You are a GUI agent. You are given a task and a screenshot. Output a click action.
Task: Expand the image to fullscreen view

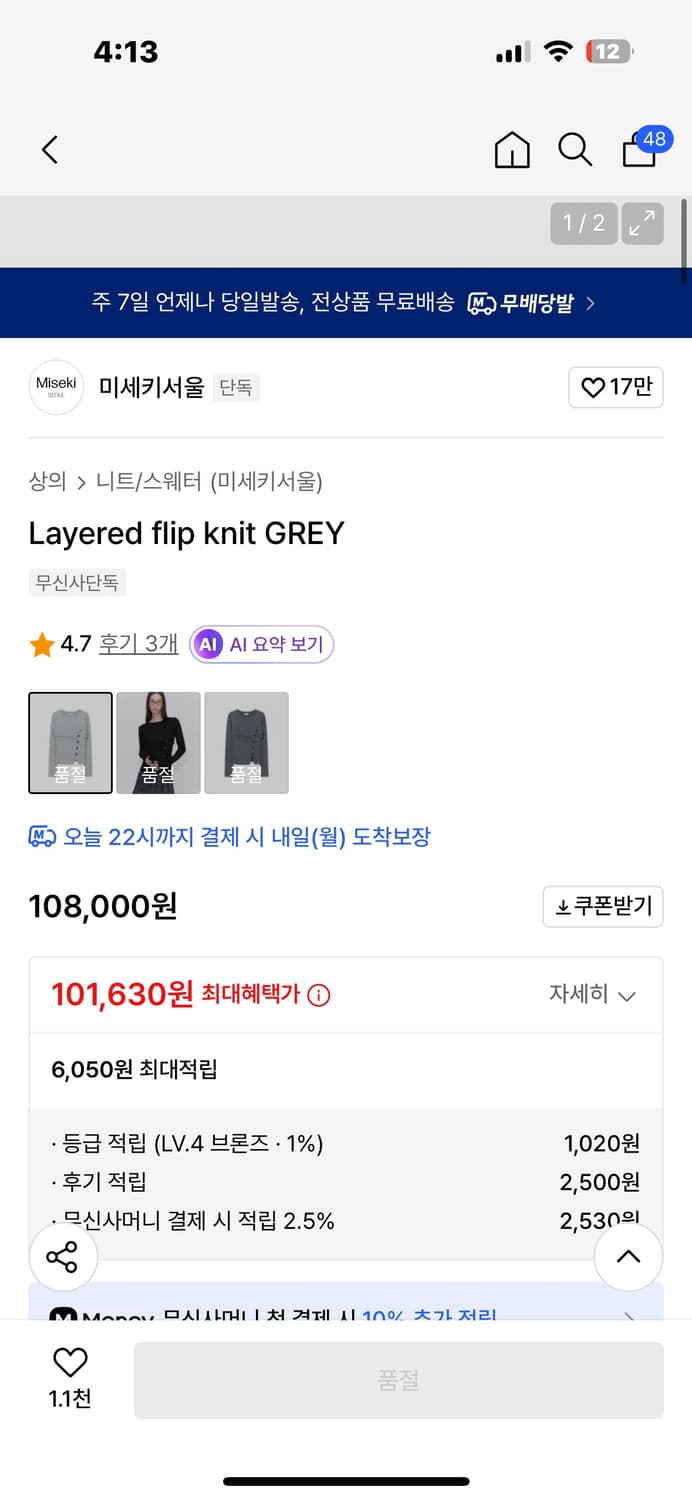(x=641, y=223)
